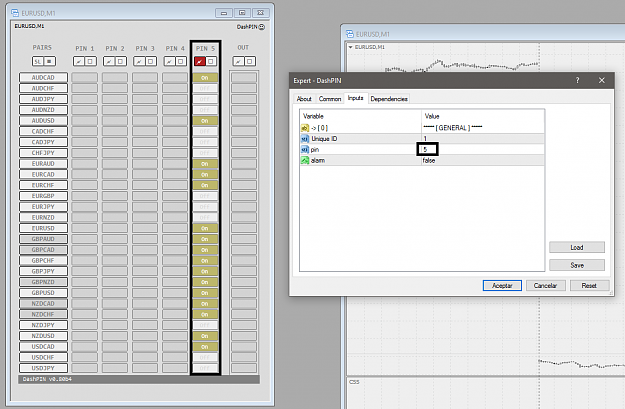Screen dimensions: 625x409
Task: Click the pen icon under PIN 4
Action: [x=169, y=61]
